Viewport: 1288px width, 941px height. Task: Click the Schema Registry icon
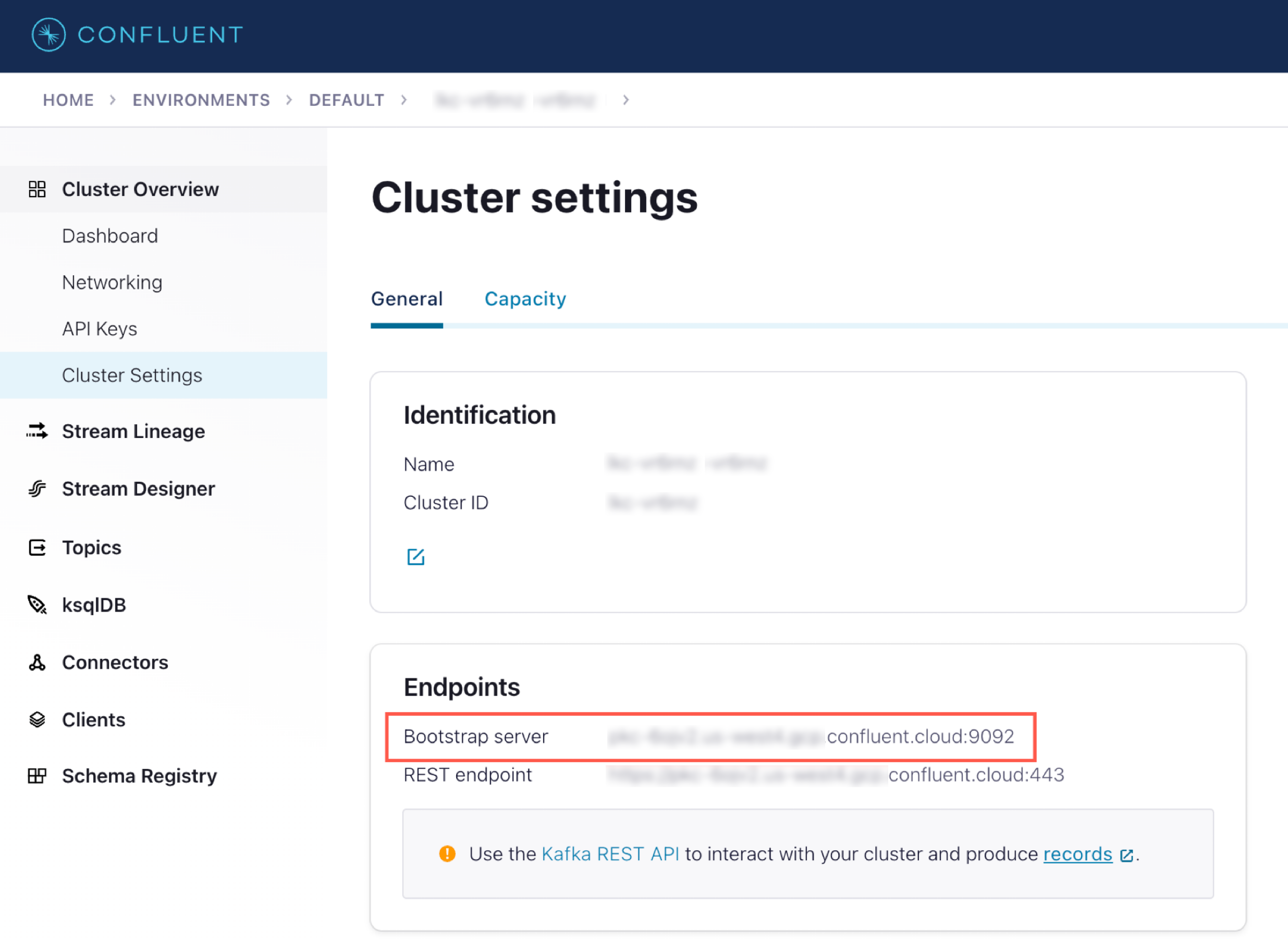coord(37,776)
